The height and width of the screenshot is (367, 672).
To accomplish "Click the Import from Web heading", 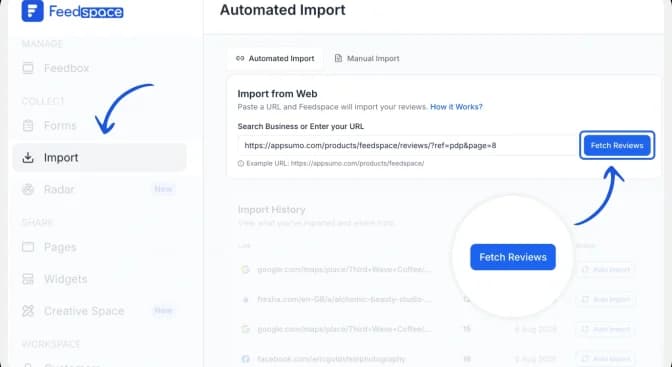I will click(x=277, y=93).
